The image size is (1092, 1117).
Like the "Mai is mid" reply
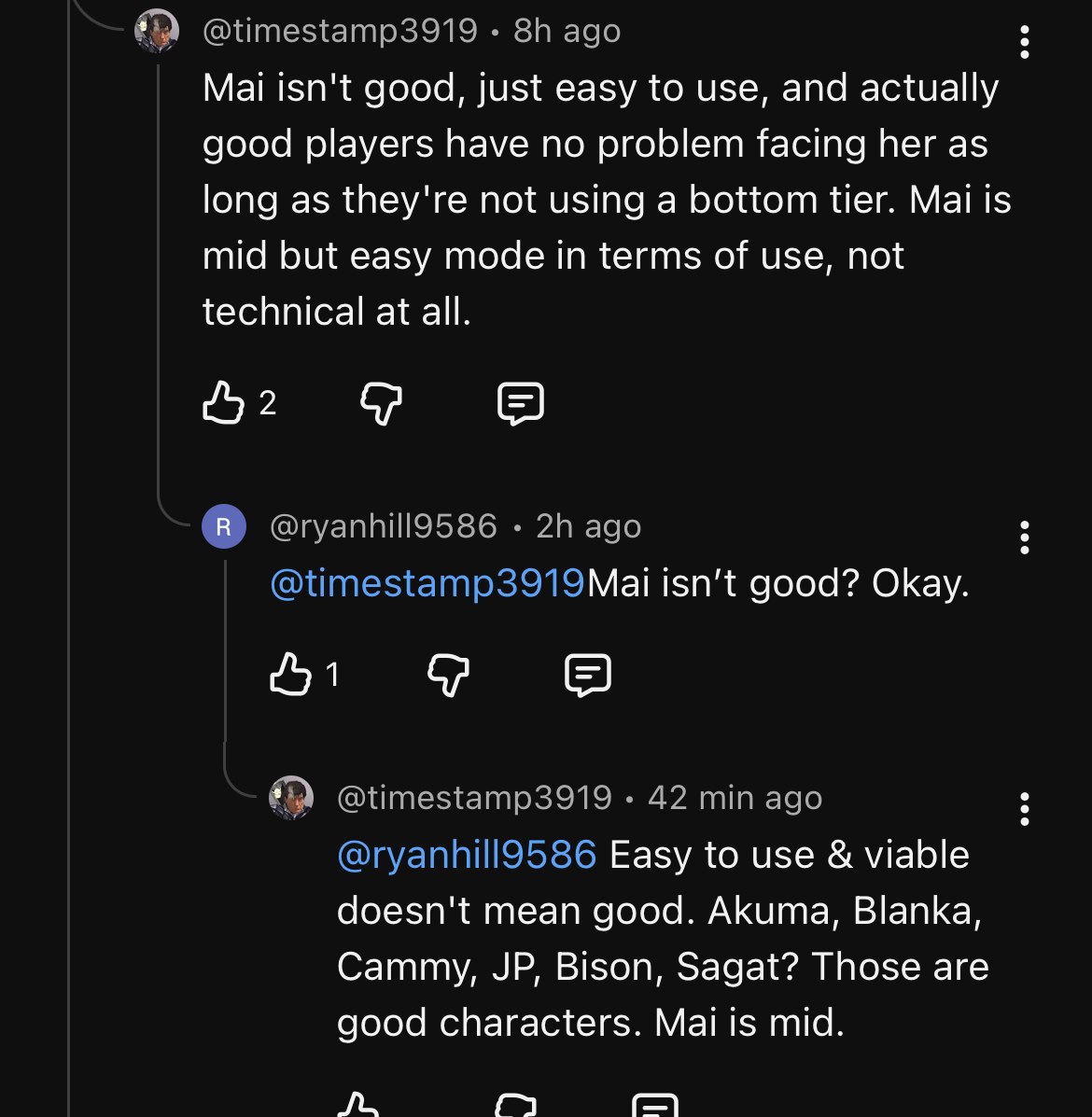[357, 1106]
